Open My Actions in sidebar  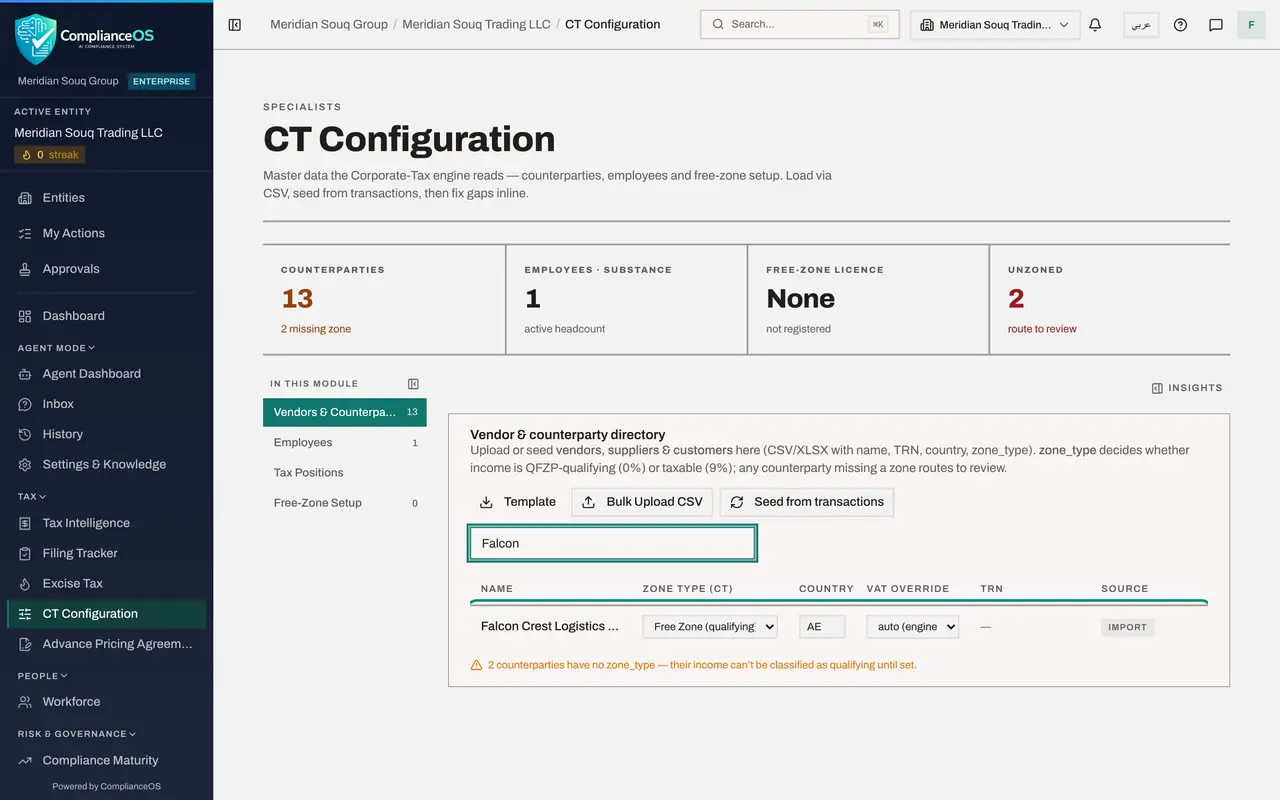(x=106, y=233)
